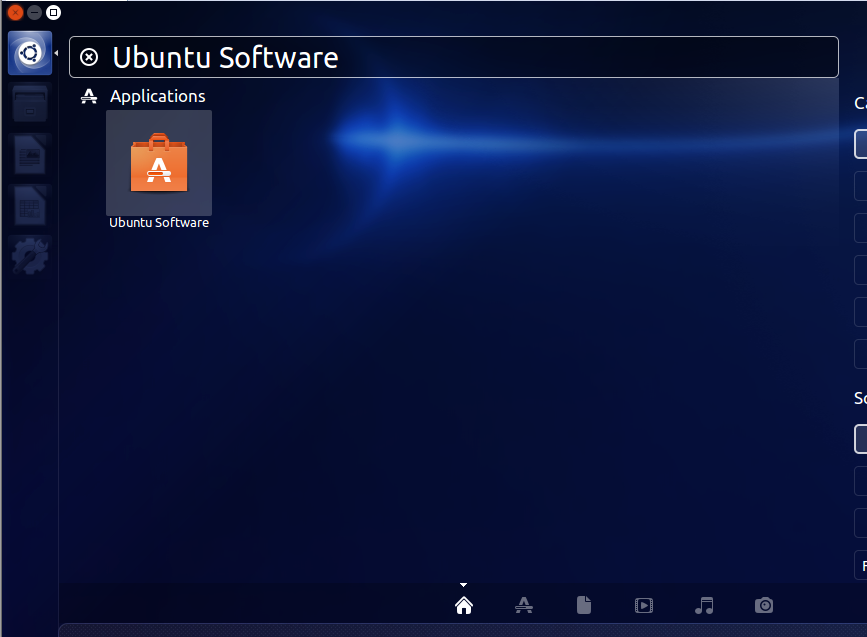Switch to the Video lens
This screenshot has height=637, width=867.
click(x=644, y=605)
